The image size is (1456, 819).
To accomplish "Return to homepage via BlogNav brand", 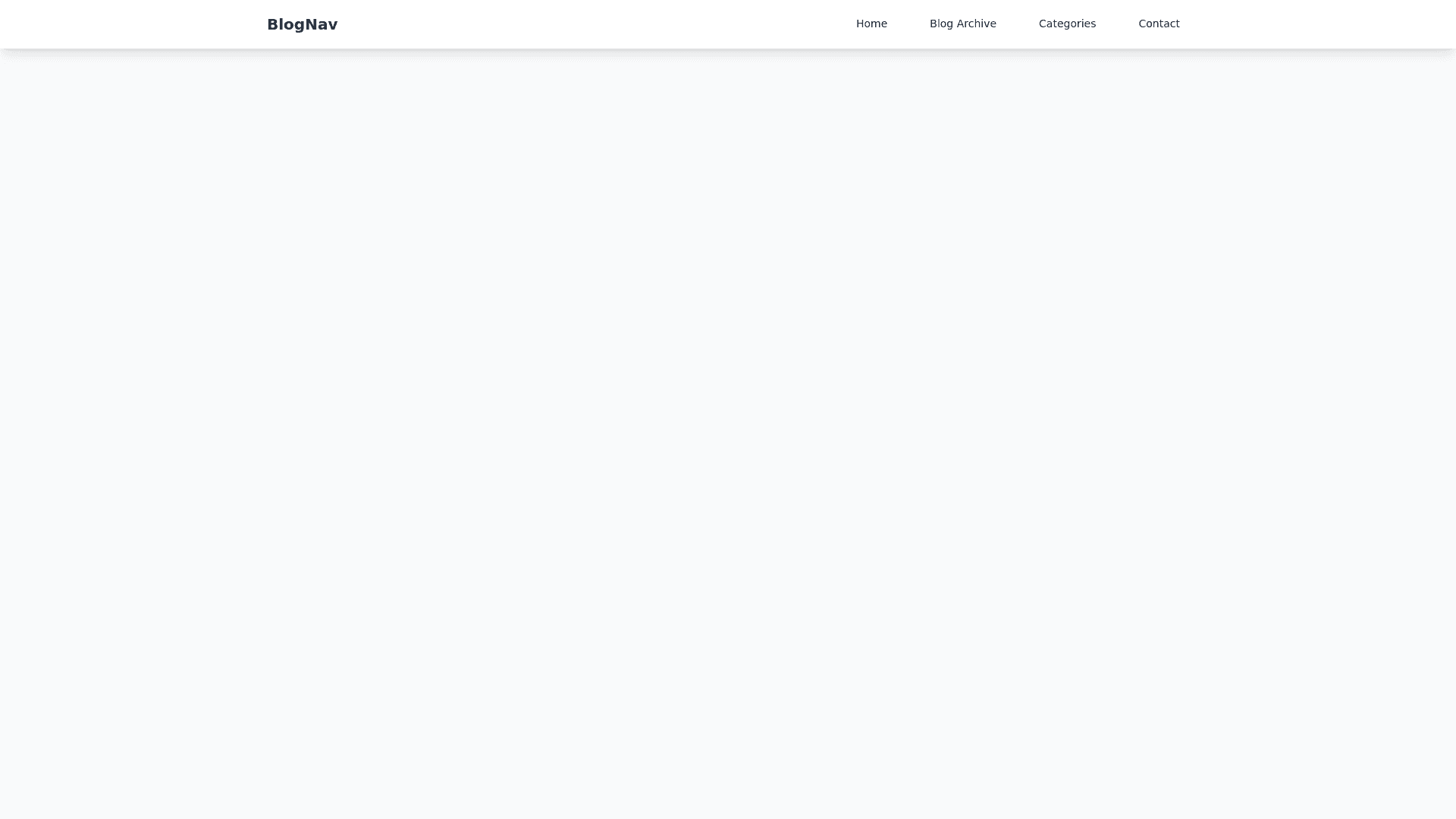I will [x=302, y=24].
